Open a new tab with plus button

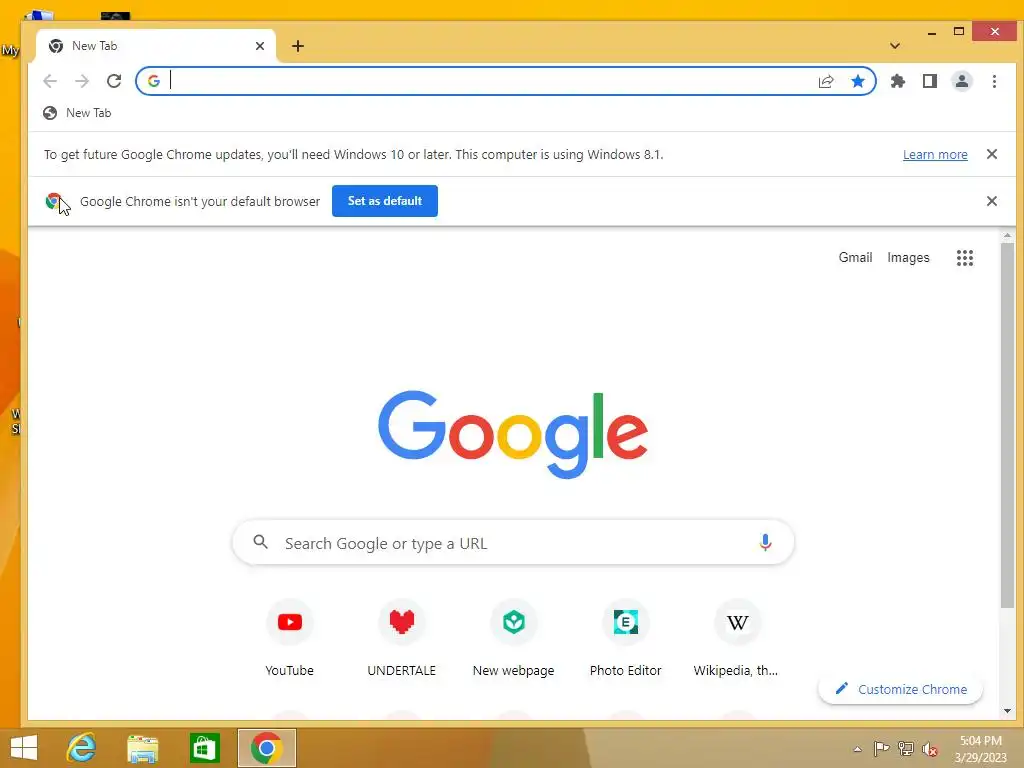[x=298, y=46]
